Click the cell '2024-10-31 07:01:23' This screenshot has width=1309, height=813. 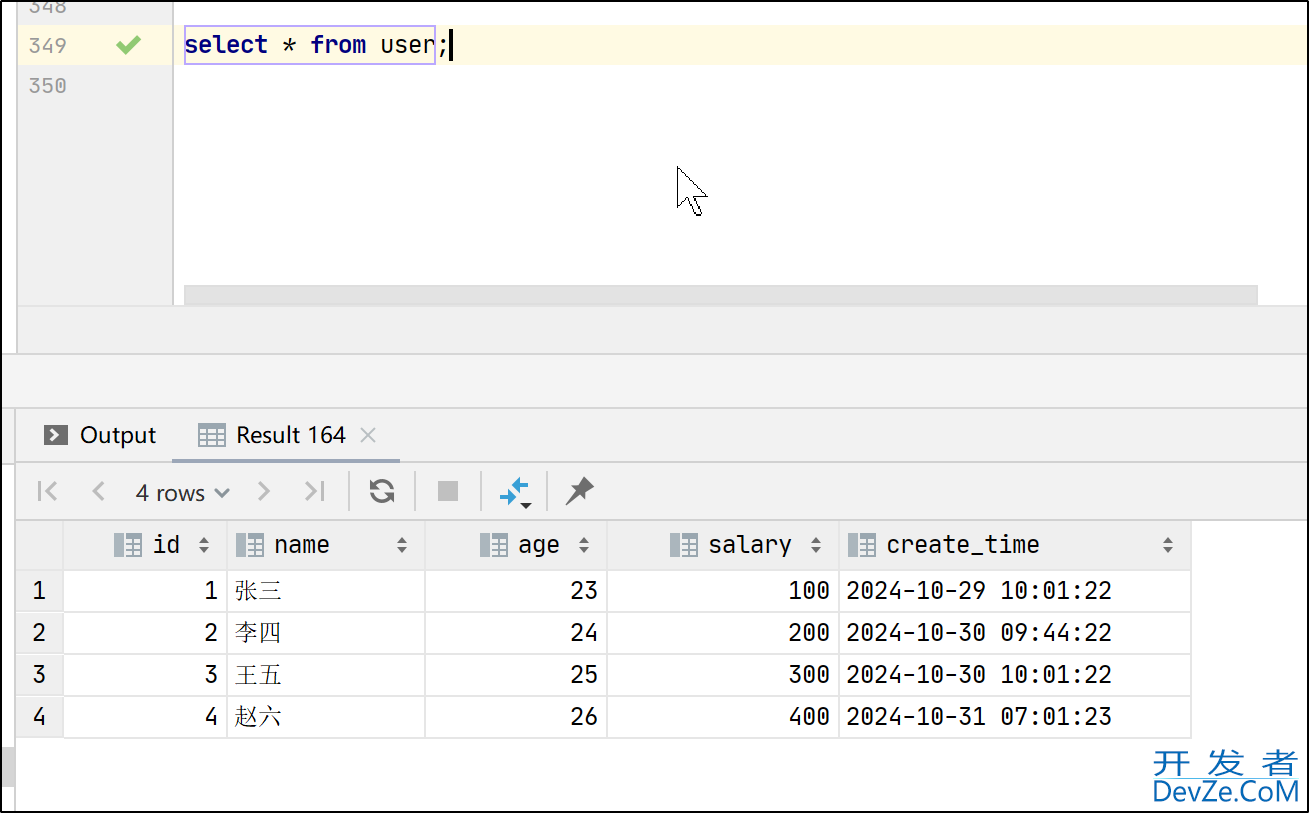click(x=1015, y=717)
